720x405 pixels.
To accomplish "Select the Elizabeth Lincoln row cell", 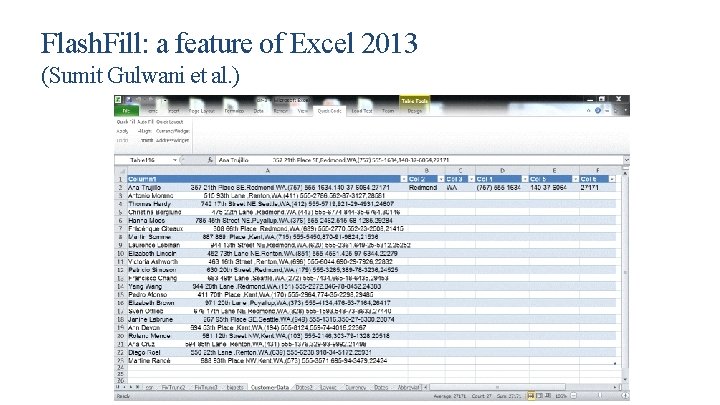I will [x=267, y=253].
